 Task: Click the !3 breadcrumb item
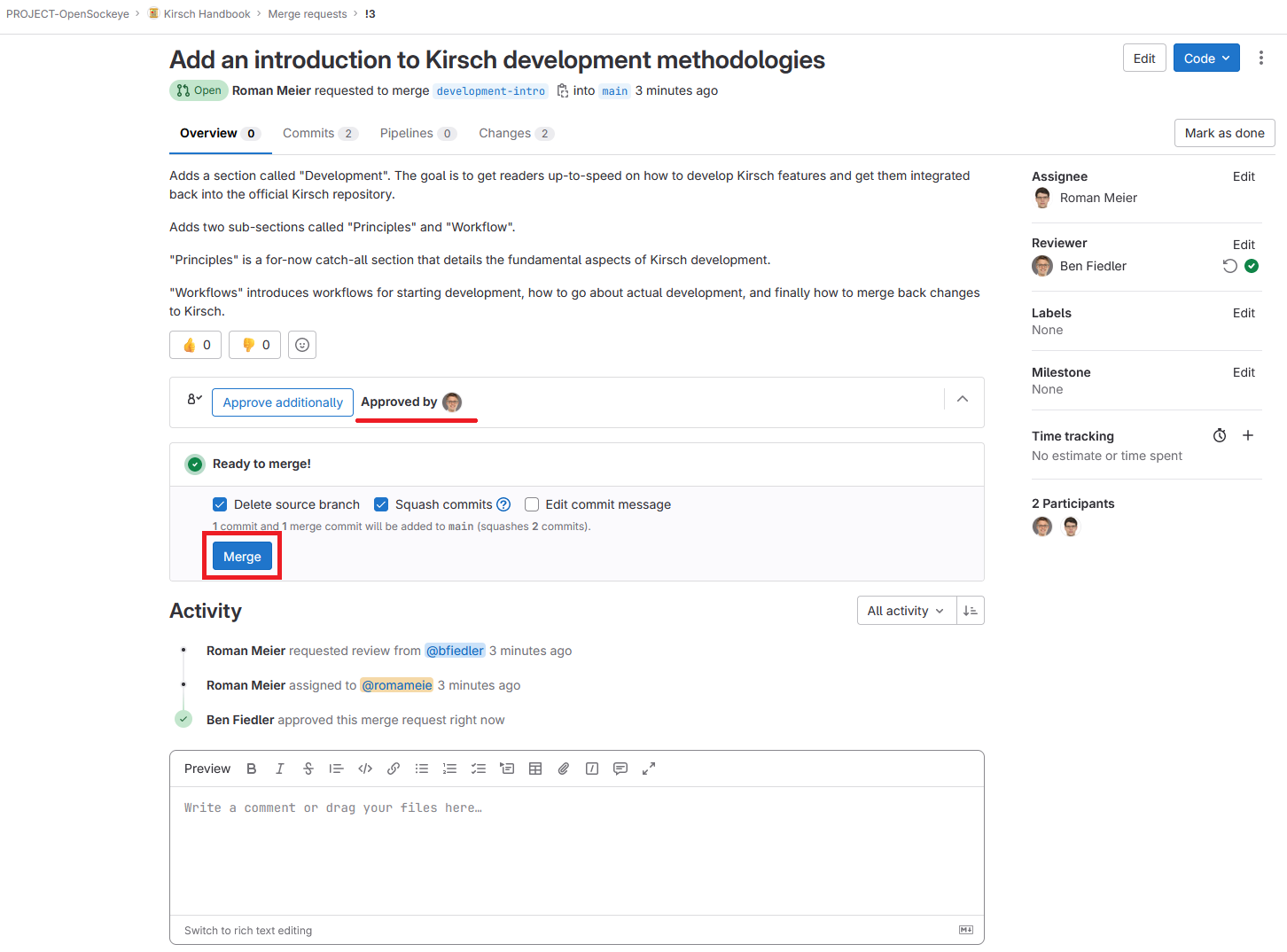tap(370, 14)
